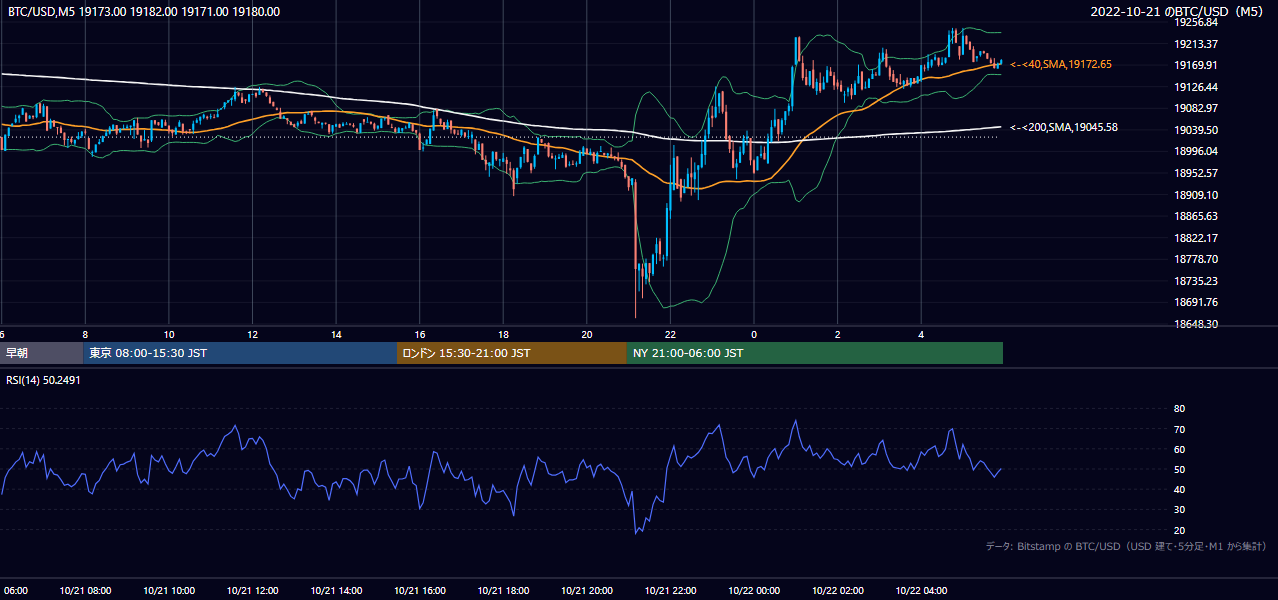Click the Bitstamp data source note

tap(1126, 546)
